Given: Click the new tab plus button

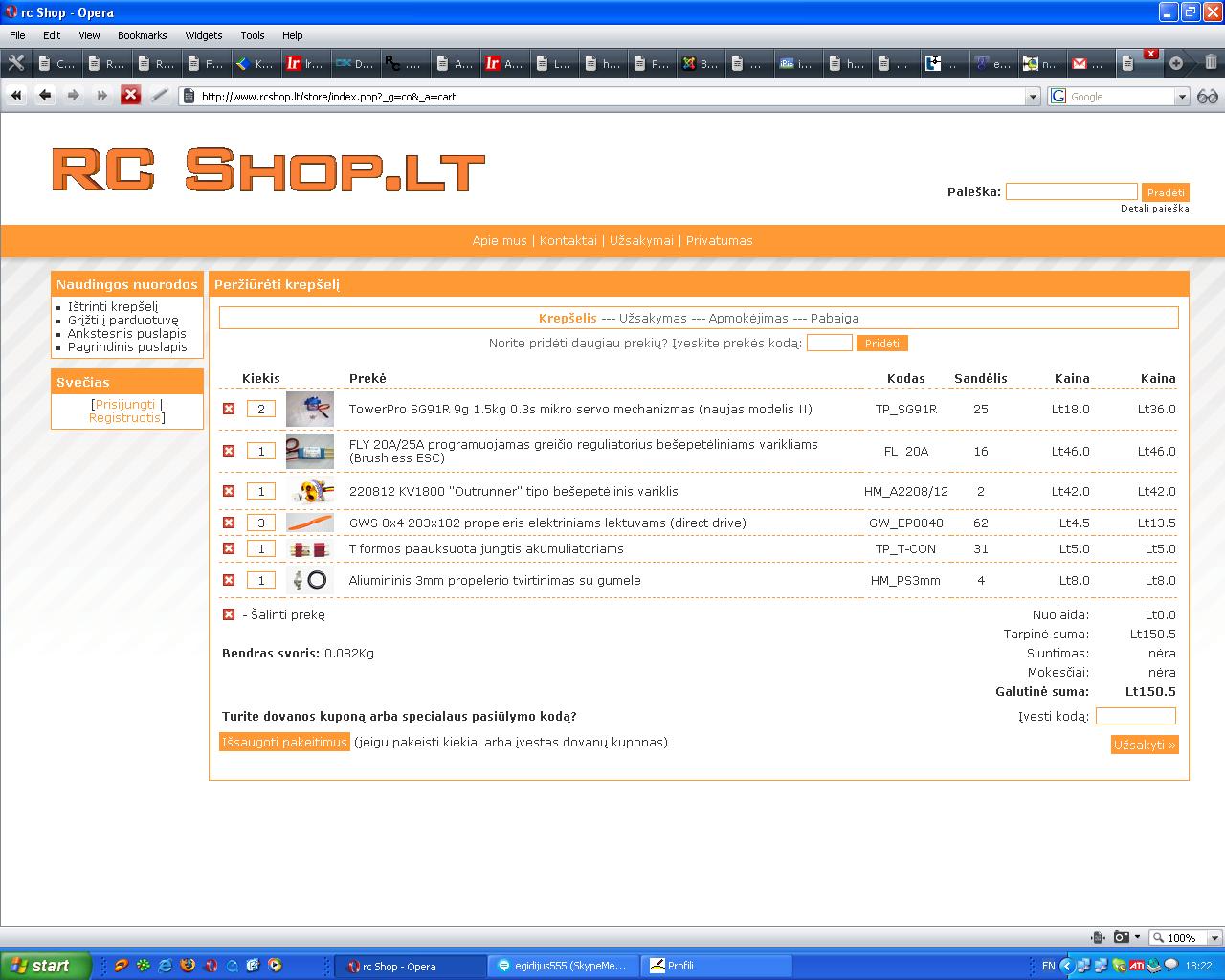Looking at the screenshot, I should pyautogui.click(x=1176, y=63).
